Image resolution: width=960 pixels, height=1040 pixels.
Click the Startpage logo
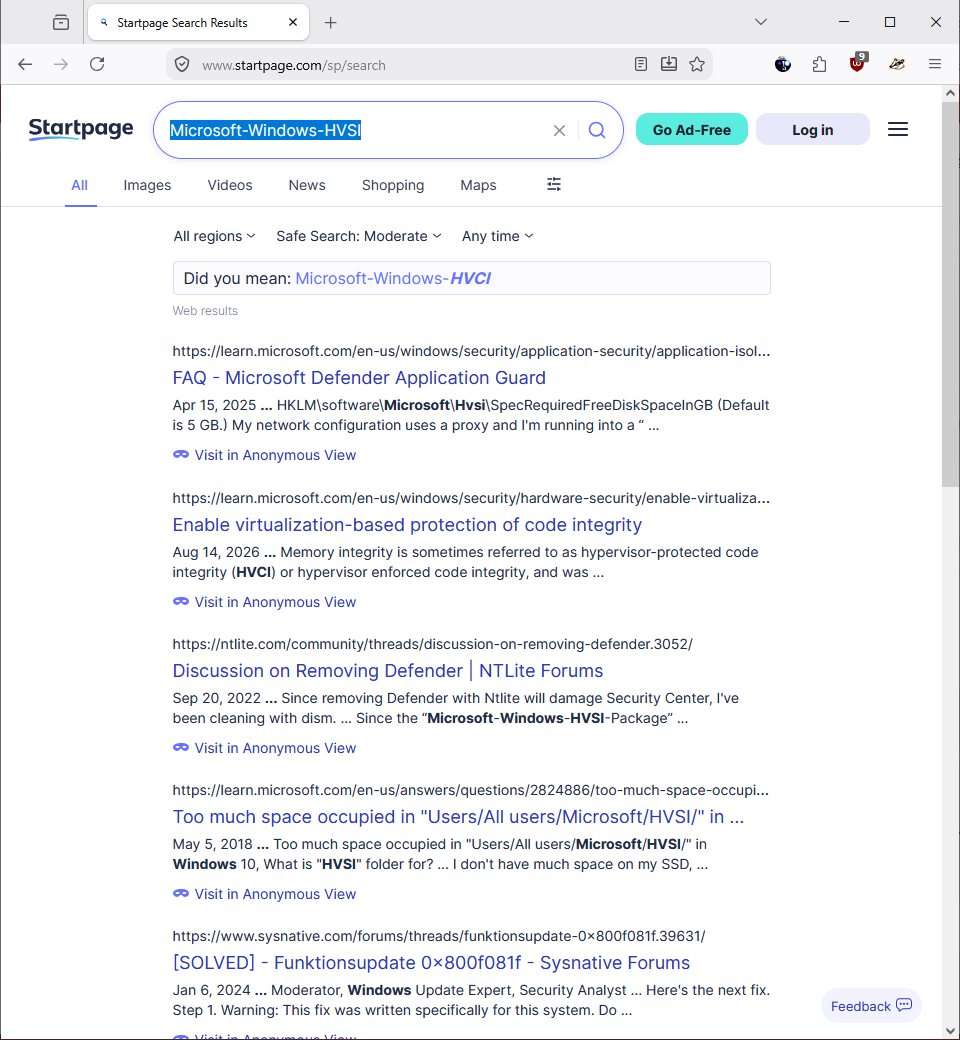pos(81,129)
